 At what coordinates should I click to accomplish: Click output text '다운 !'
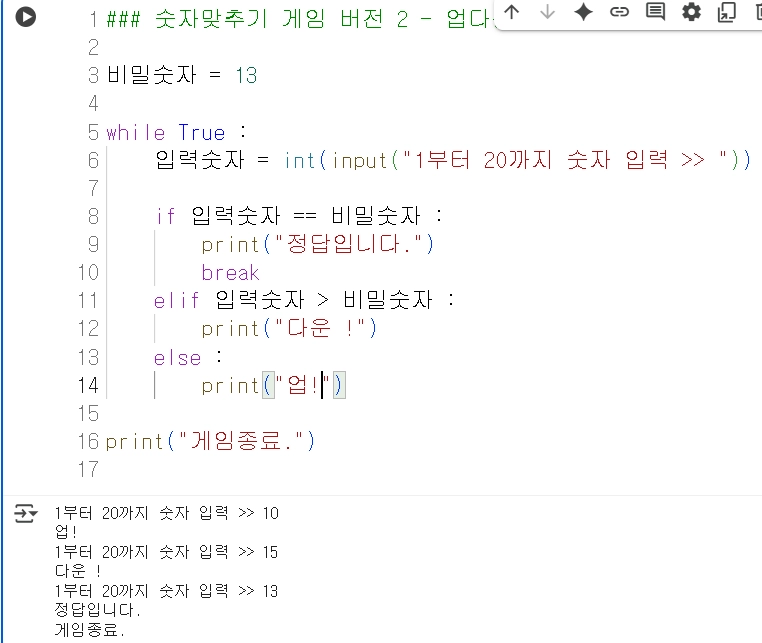78,571
